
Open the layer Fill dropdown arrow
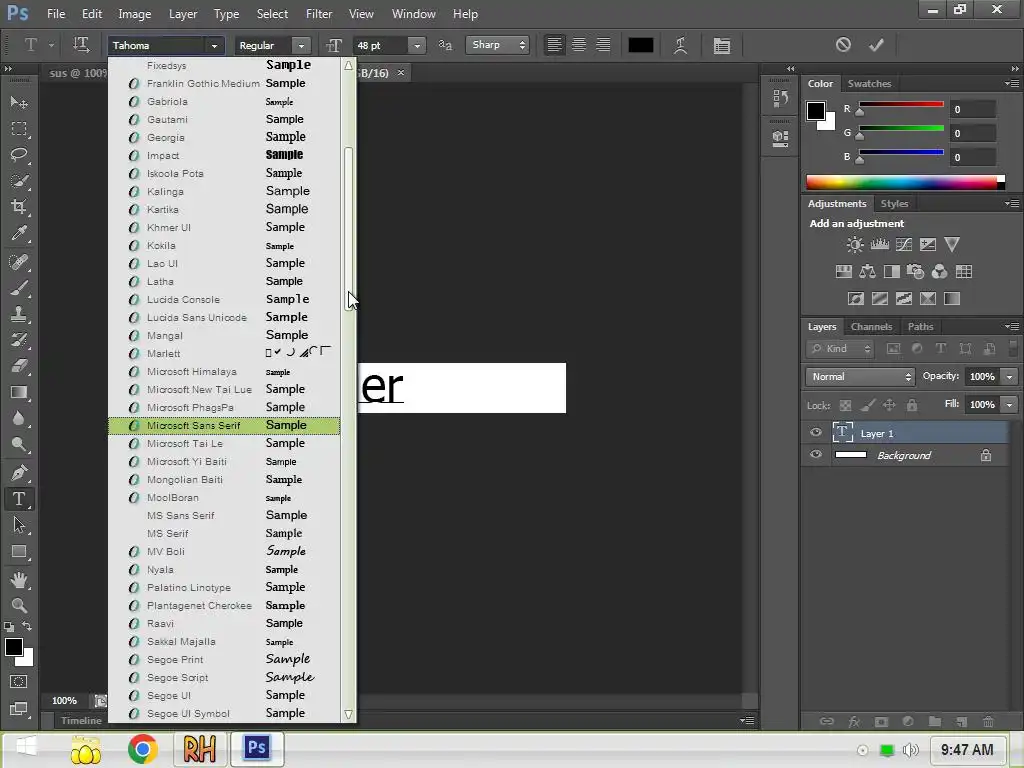click(x=1010, y=405)
